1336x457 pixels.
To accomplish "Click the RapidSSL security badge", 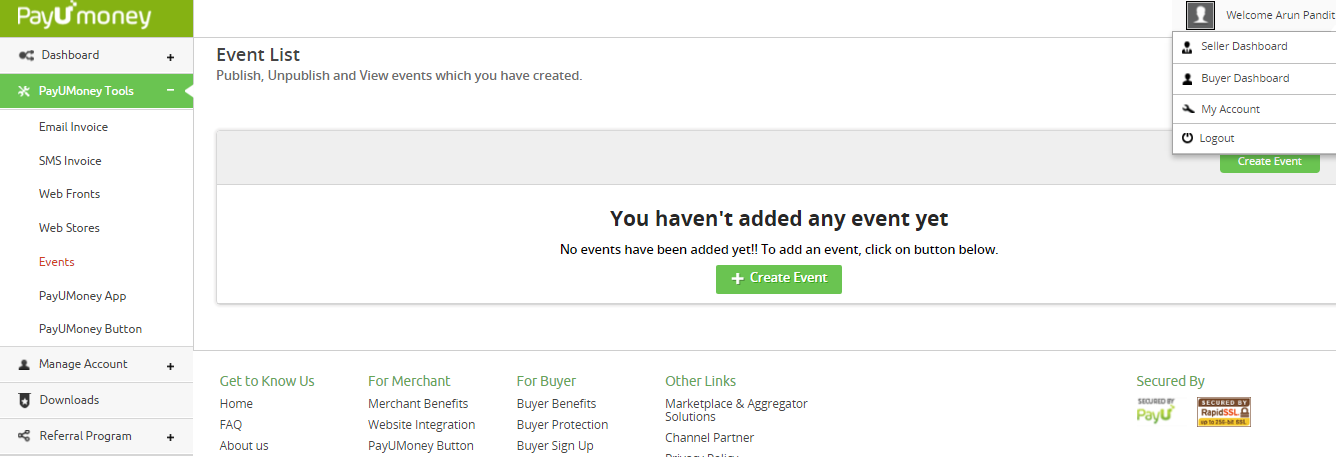I will click(x=1224, y=412).
